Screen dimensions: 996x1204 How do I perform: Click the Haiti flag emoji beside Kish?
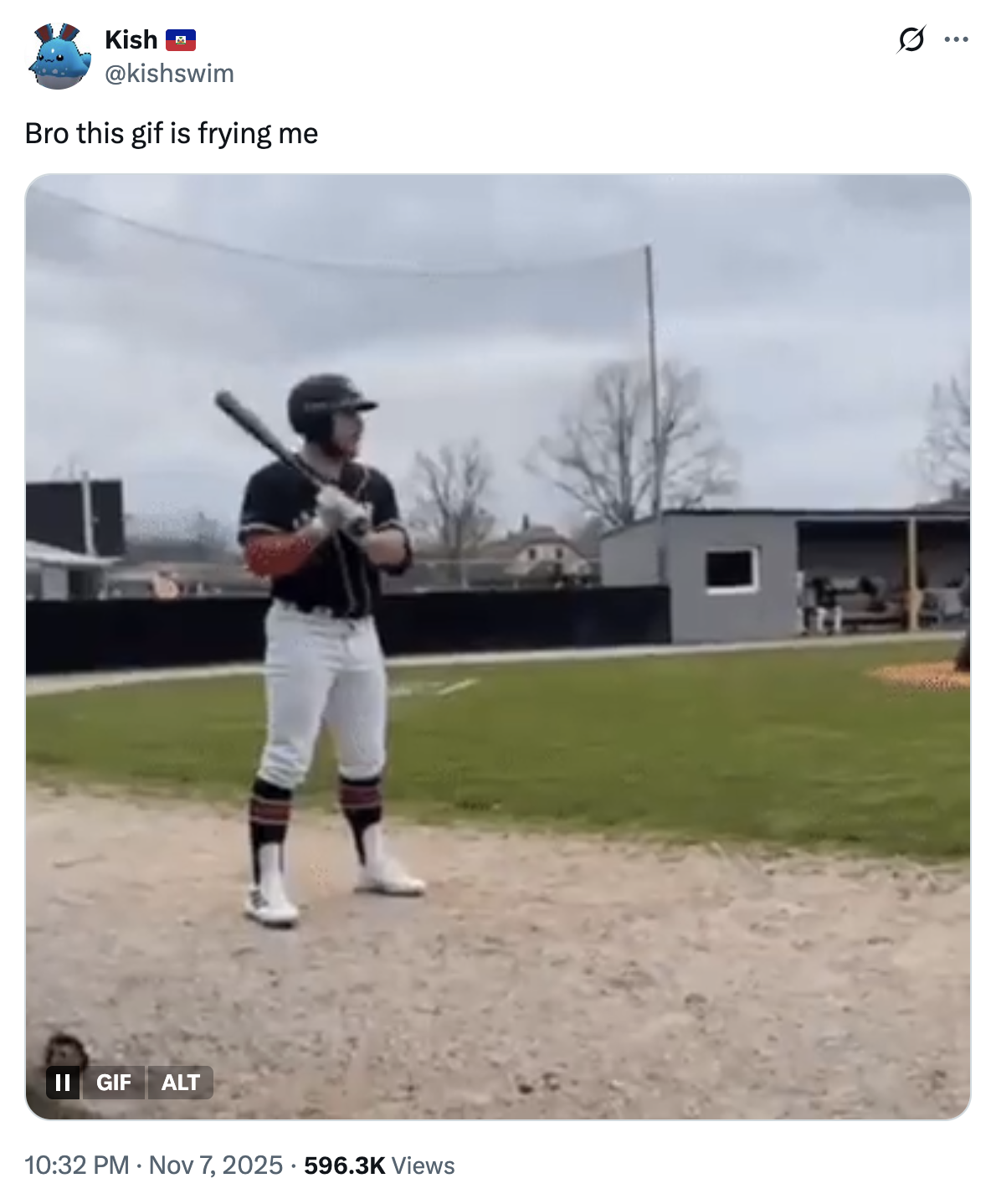[181, 39]
